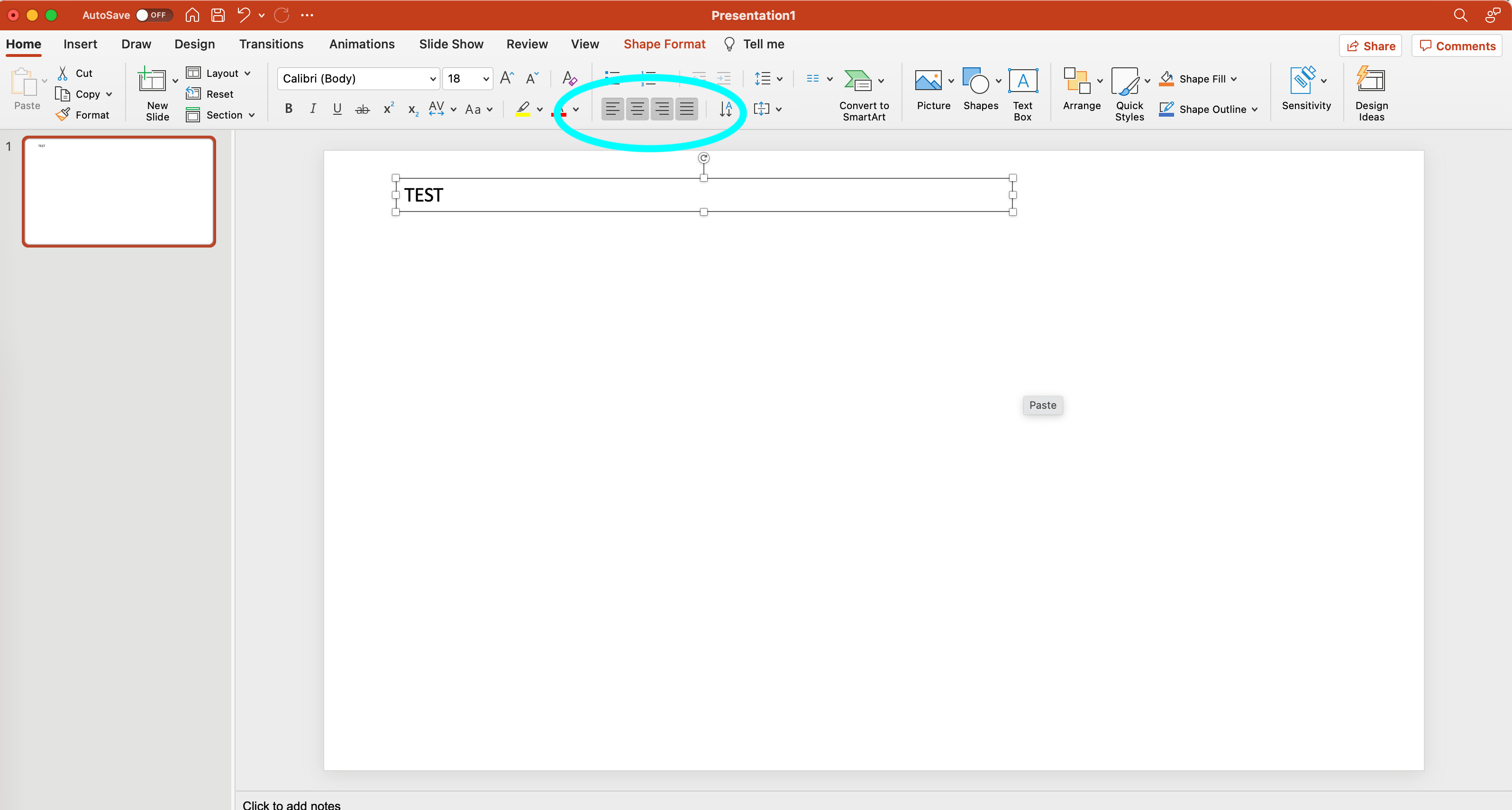Switch to the Transitions tab

(271, 44)
